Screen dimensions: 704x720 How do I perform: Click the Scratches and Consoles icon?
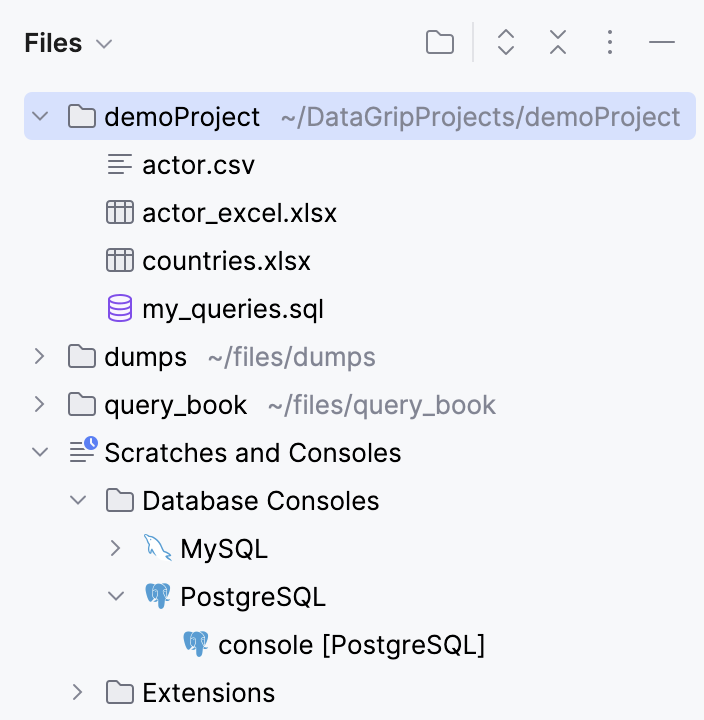83,452
